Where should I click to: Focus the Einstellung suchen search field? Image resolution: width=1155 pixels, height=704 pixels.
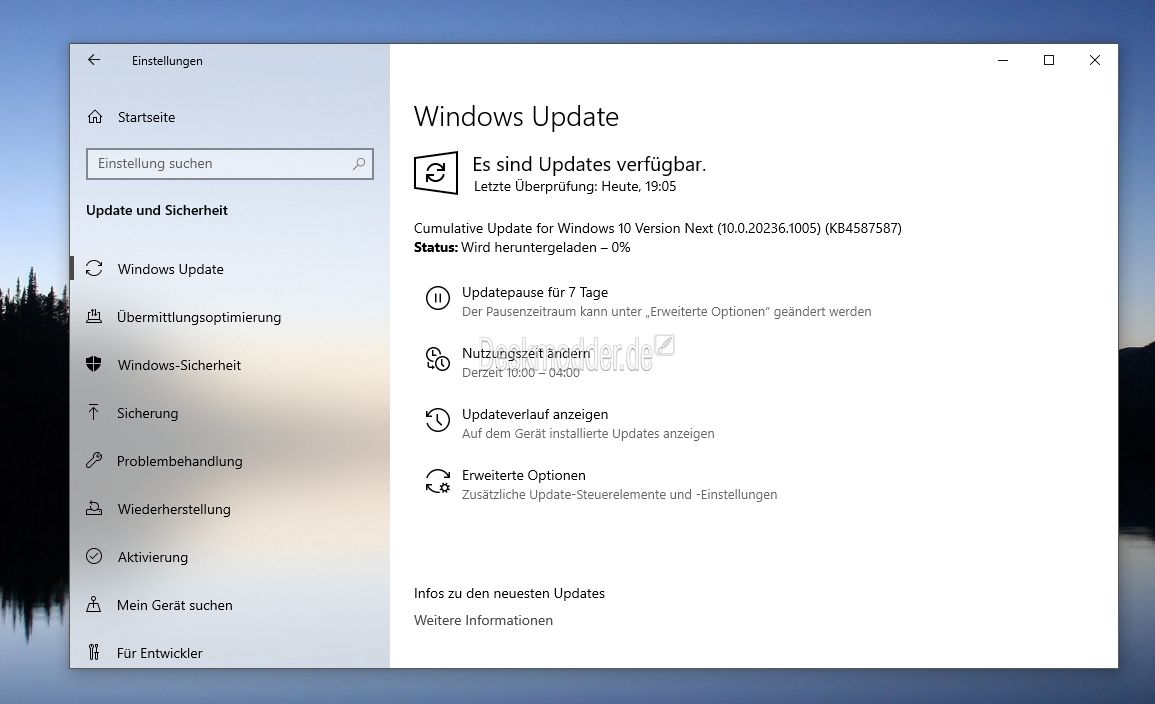[x=230, y=163]
